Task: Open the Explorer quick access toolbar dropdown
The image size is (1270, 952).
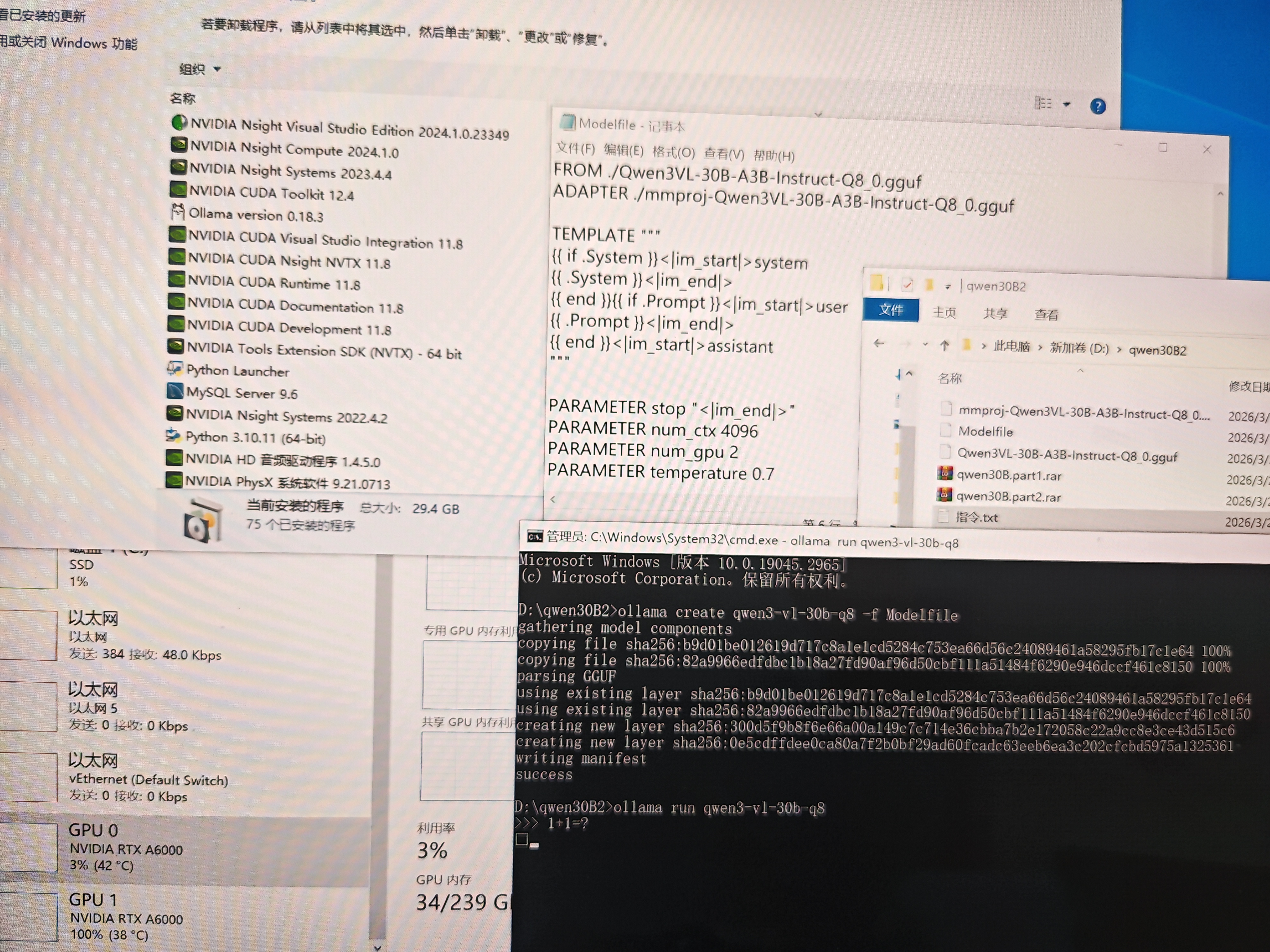Action: pyautogui.click(x=947, y=286)
